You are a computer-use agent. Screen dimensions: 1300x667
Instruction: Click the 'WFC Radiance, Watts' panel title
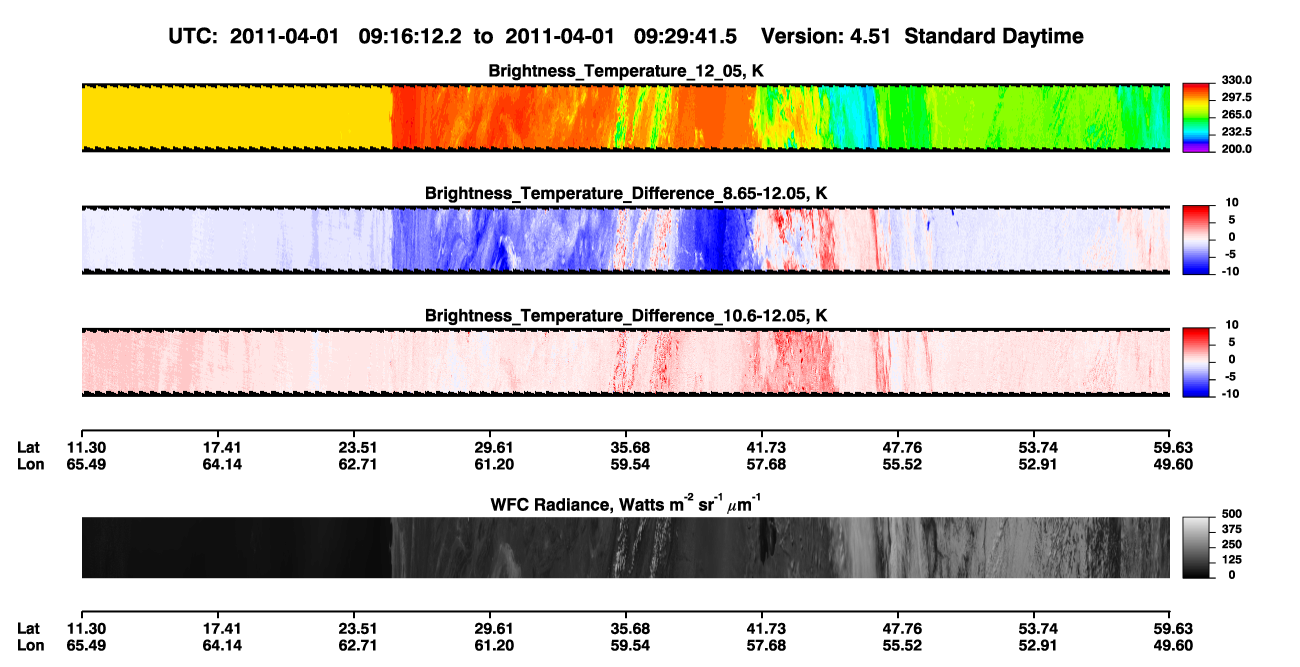click(x=625, y=503)
